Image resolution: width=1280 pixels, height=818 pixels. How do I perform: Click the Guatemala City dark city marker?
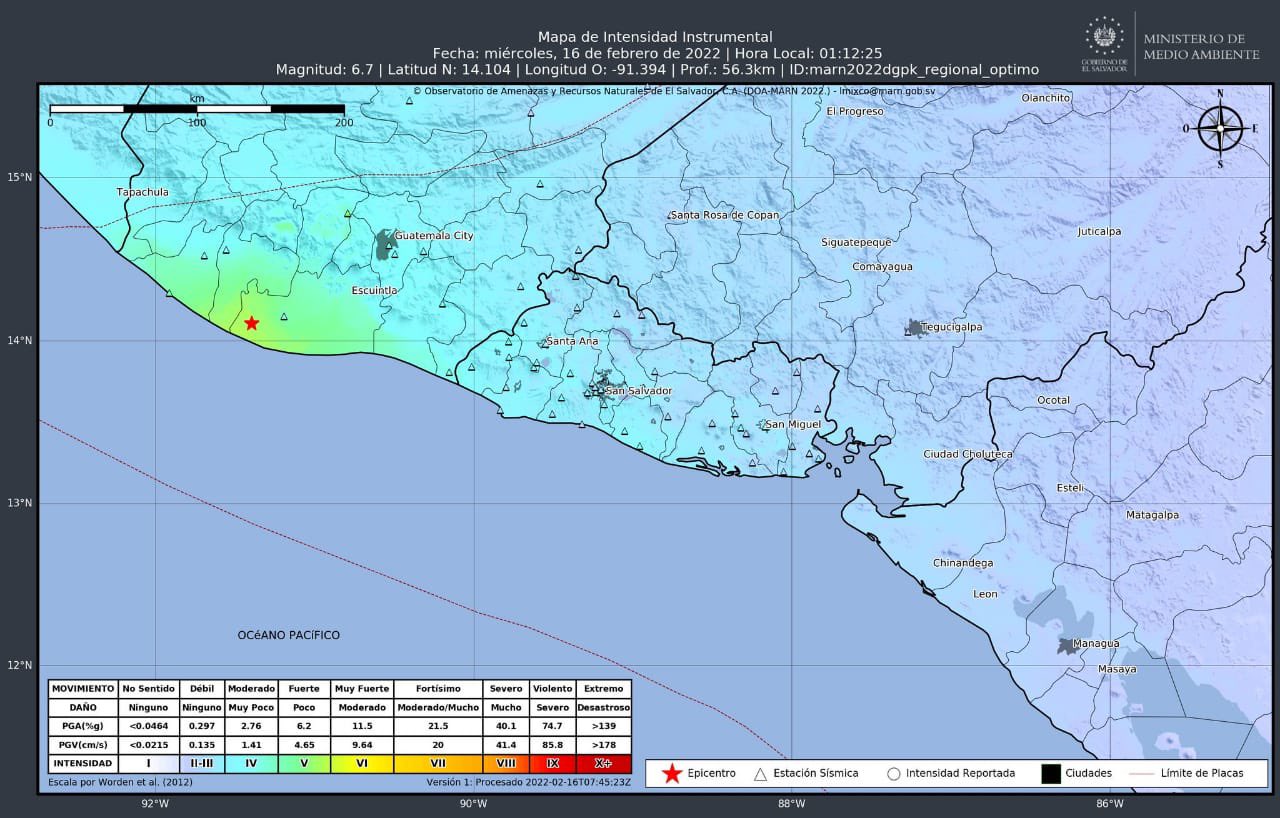point(386,244)
